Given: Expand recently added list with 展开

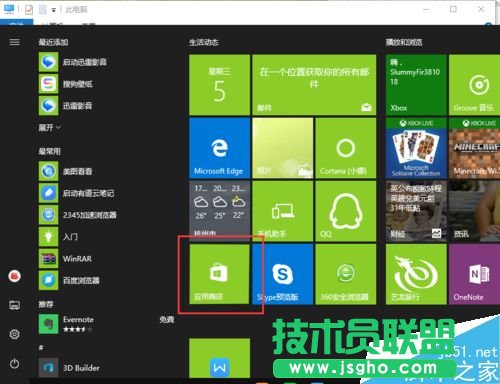Looking at the screenshot, I should click(50, 127).
